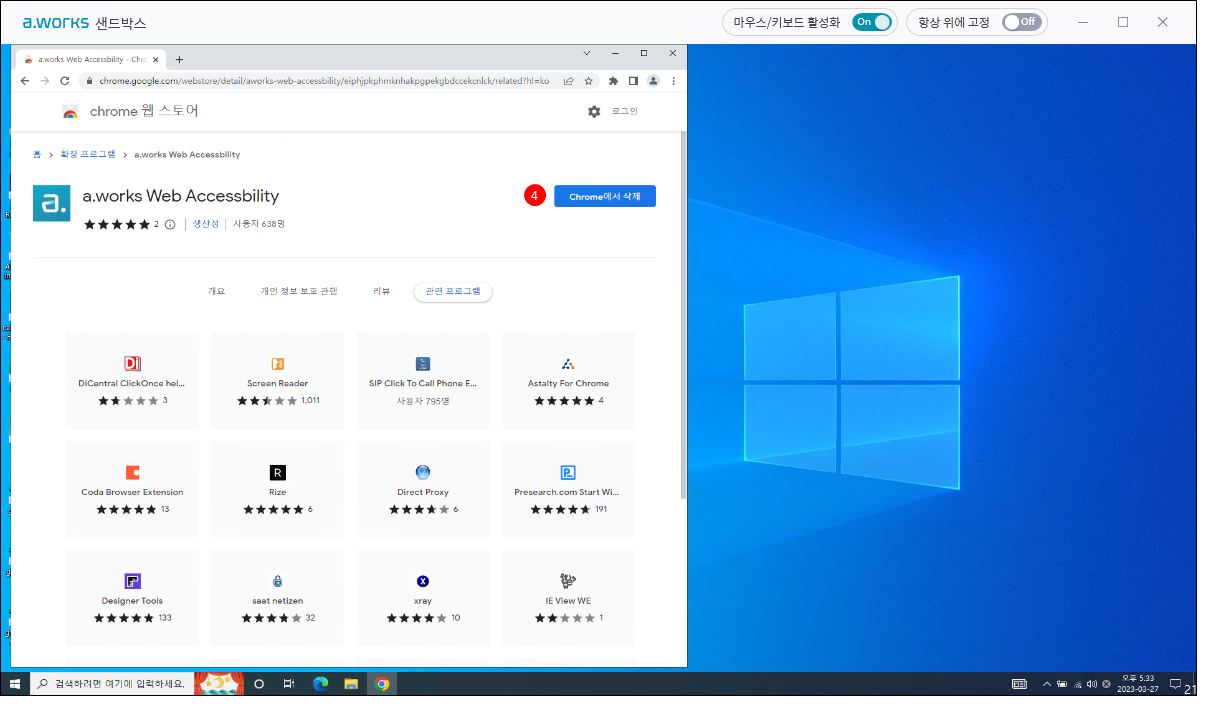This screenshot has width=1208, height=708.
Task: Click the chrome 웹 스토어 logo
Action: point(130,111)
